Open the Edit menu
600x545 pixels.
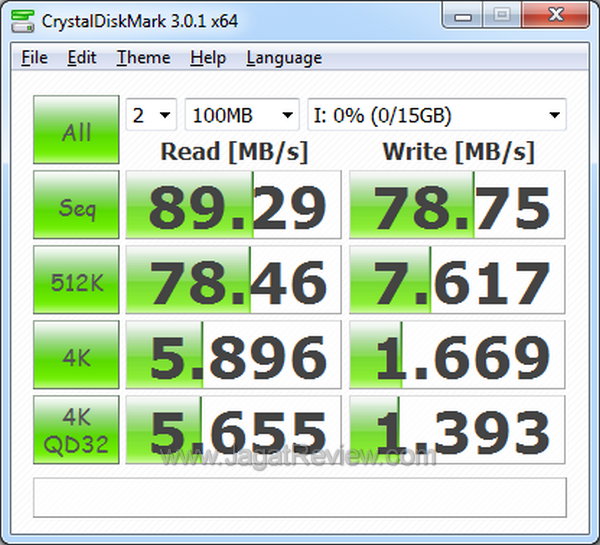coord(82,58)
